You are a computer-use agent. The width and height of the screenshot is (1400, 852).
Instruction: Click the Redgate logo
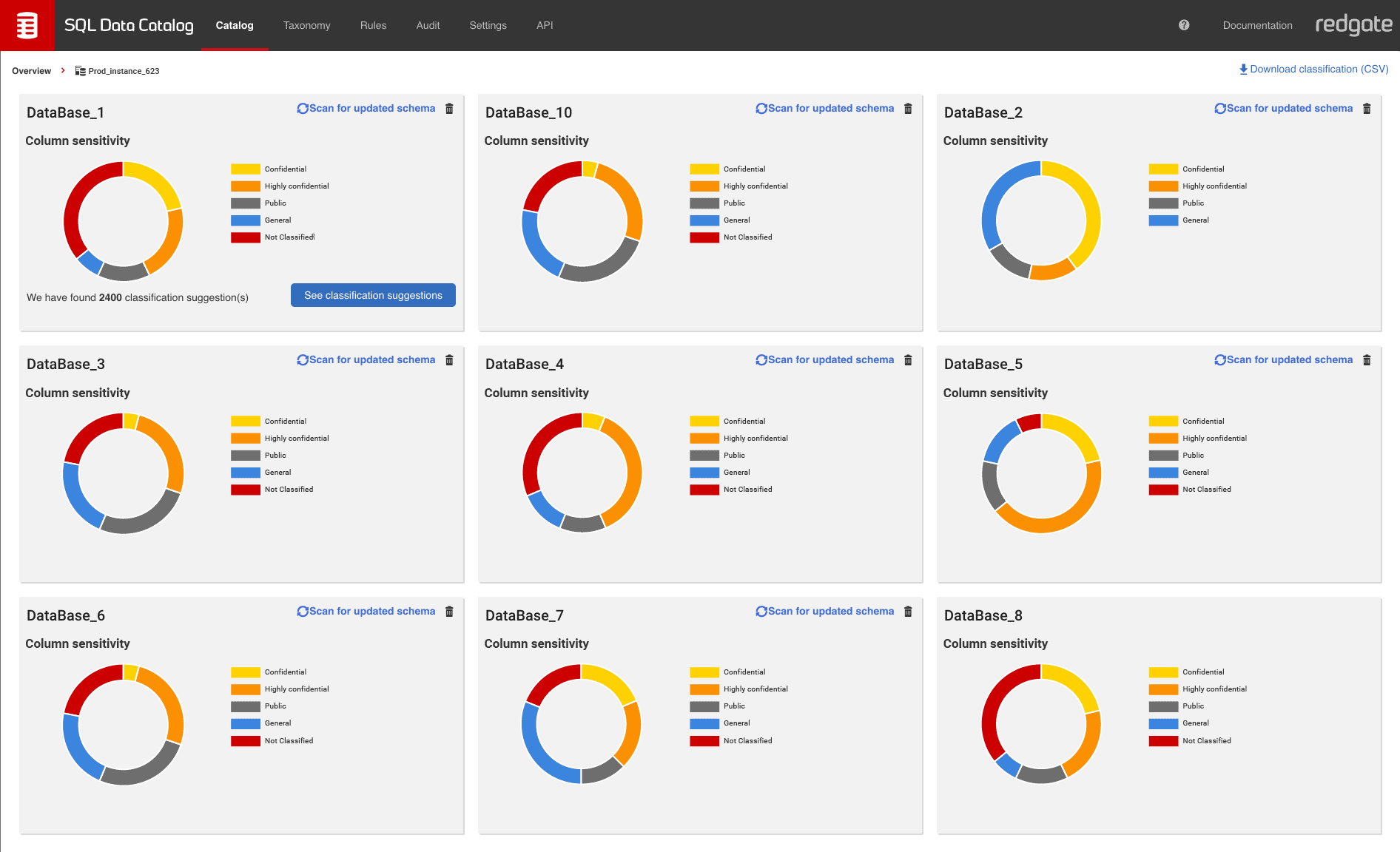[x=1353, y=24]
